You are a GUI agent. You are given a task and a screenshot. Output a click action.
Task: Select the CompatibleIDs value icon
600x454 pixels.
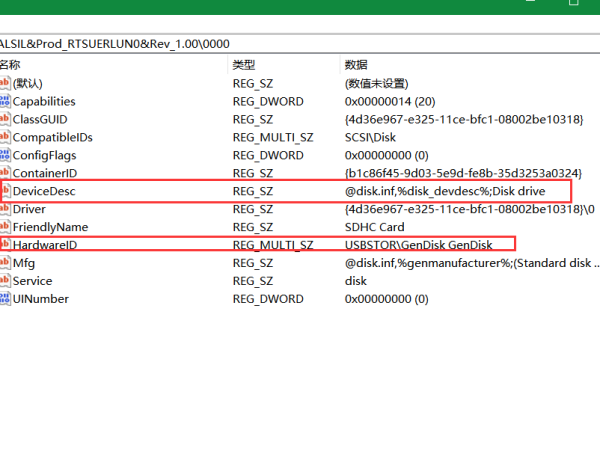pos(4,137)
